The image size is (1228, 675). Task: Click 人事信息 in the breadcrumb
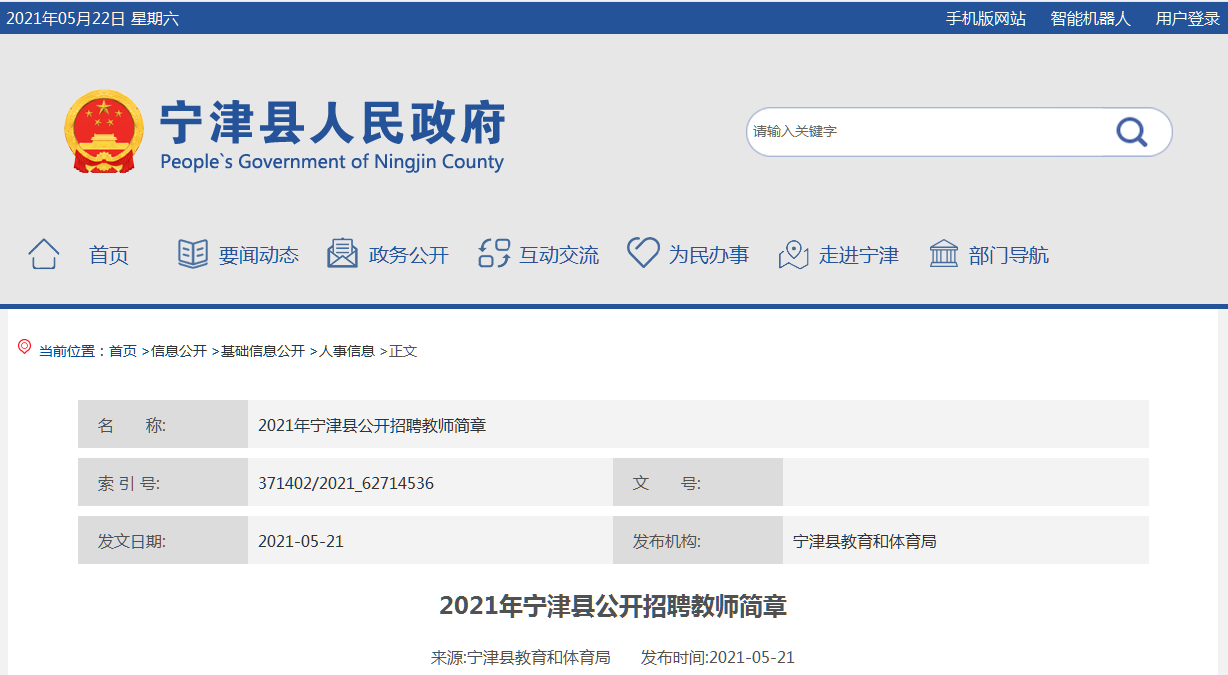(347, 351)
